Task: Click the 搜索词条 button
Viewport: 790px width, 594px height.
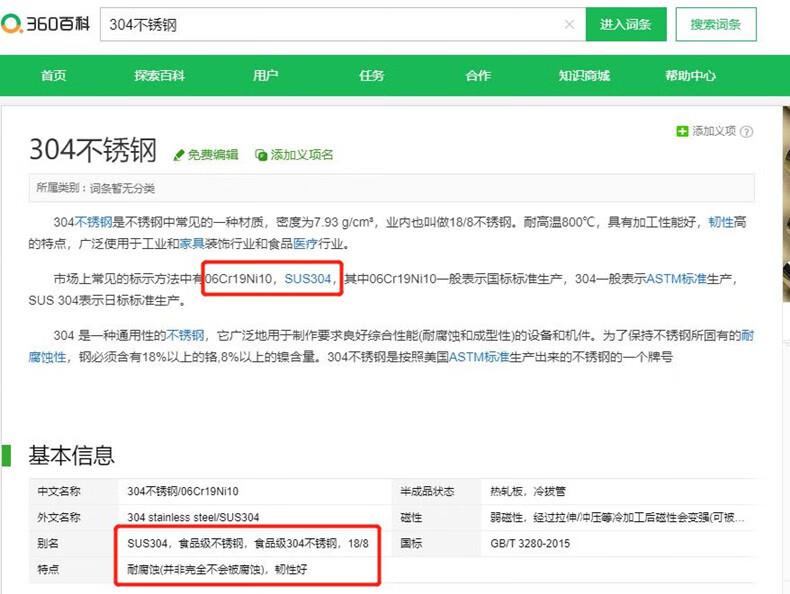Action: [x=716, y=25]
